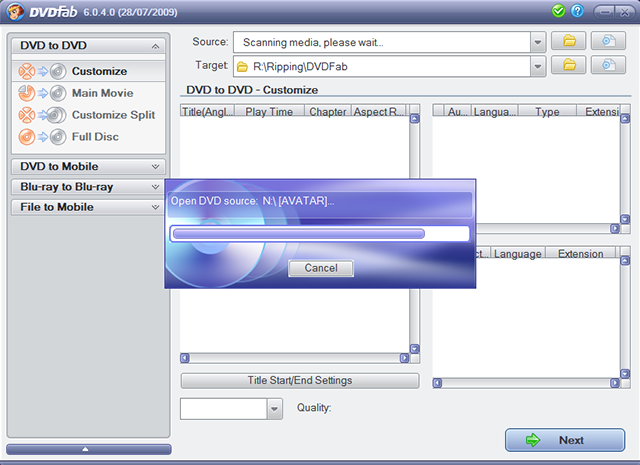Viewport: 640px width, 465px height.
Task: Open help via blue question mark icon
Action: click(577, 11)
